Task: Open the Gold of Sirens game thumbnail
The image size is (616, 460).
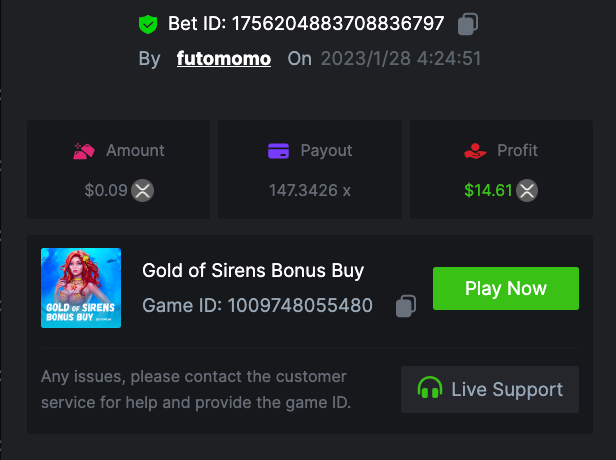Action: tap(81, 288)
